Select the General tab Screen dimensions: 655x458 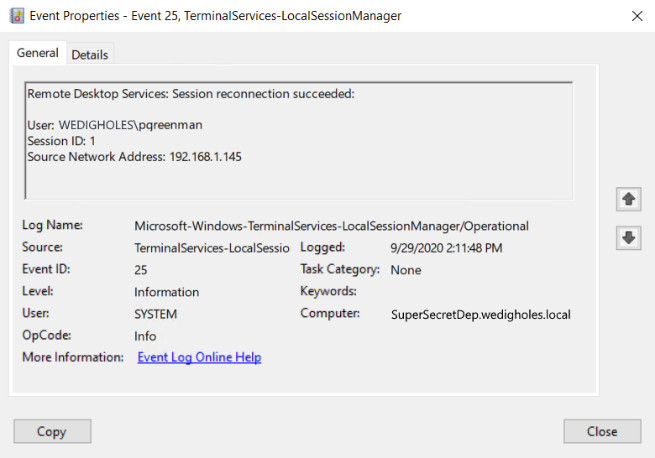(38, 53)
